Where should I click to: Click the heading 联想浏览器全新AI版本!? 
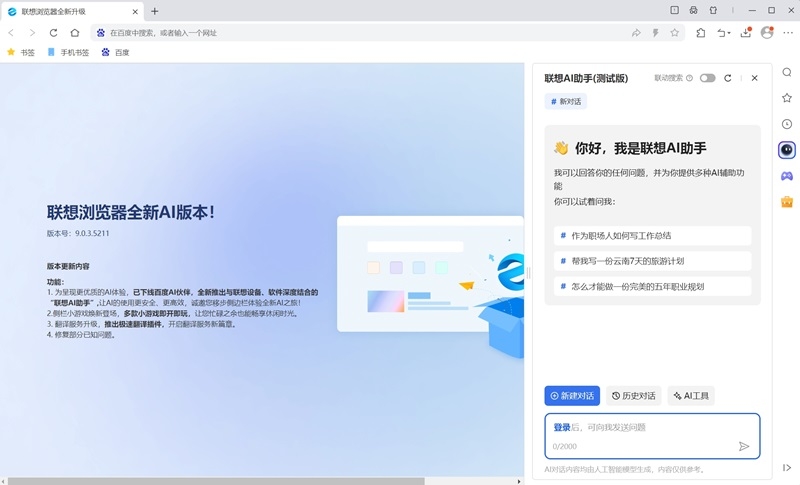pyautogui.click(x=131, y=212)
